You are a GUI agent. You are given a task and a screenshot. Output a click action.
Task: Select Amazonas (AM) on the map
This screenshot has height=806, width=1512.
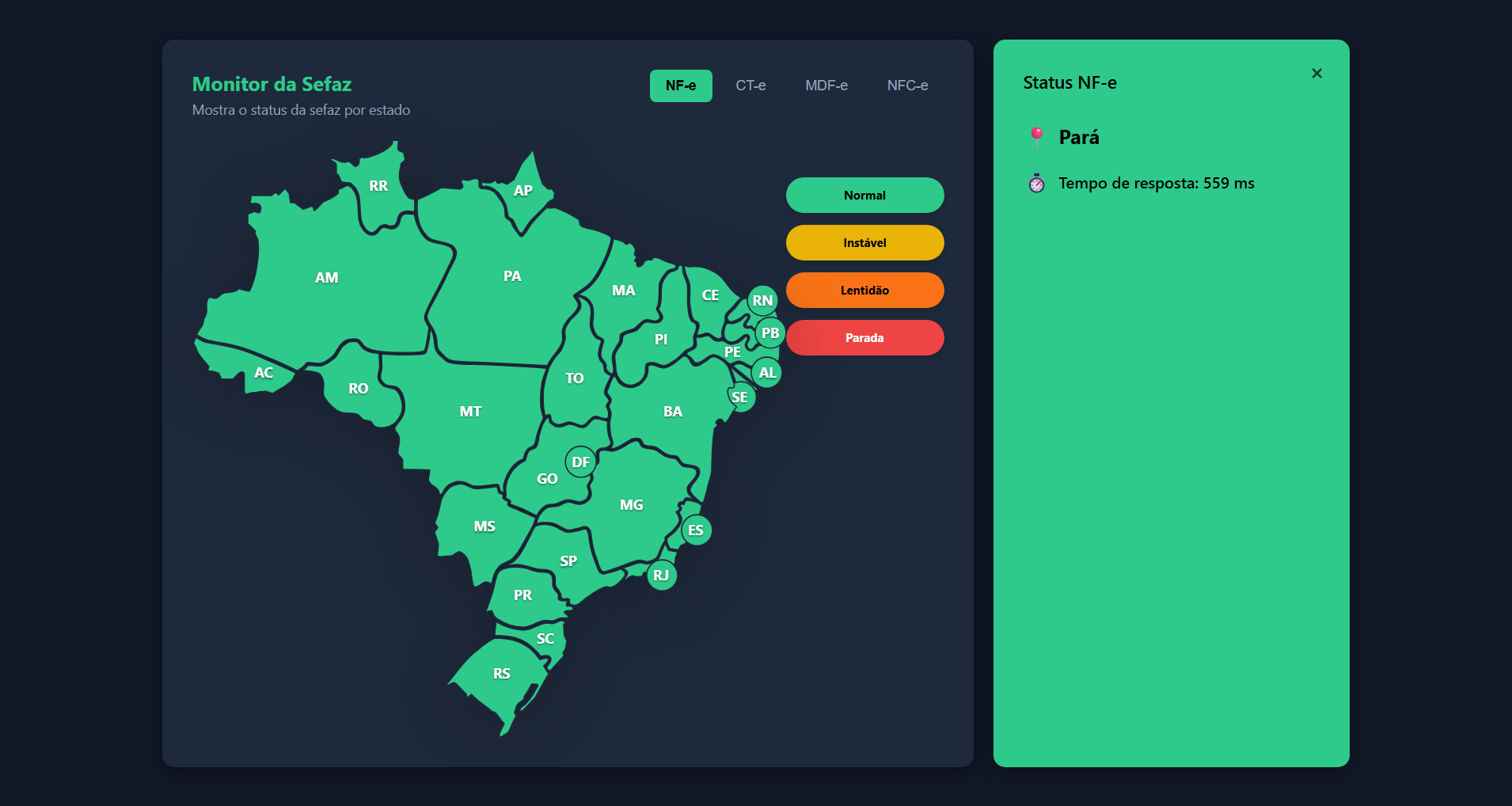326,278
